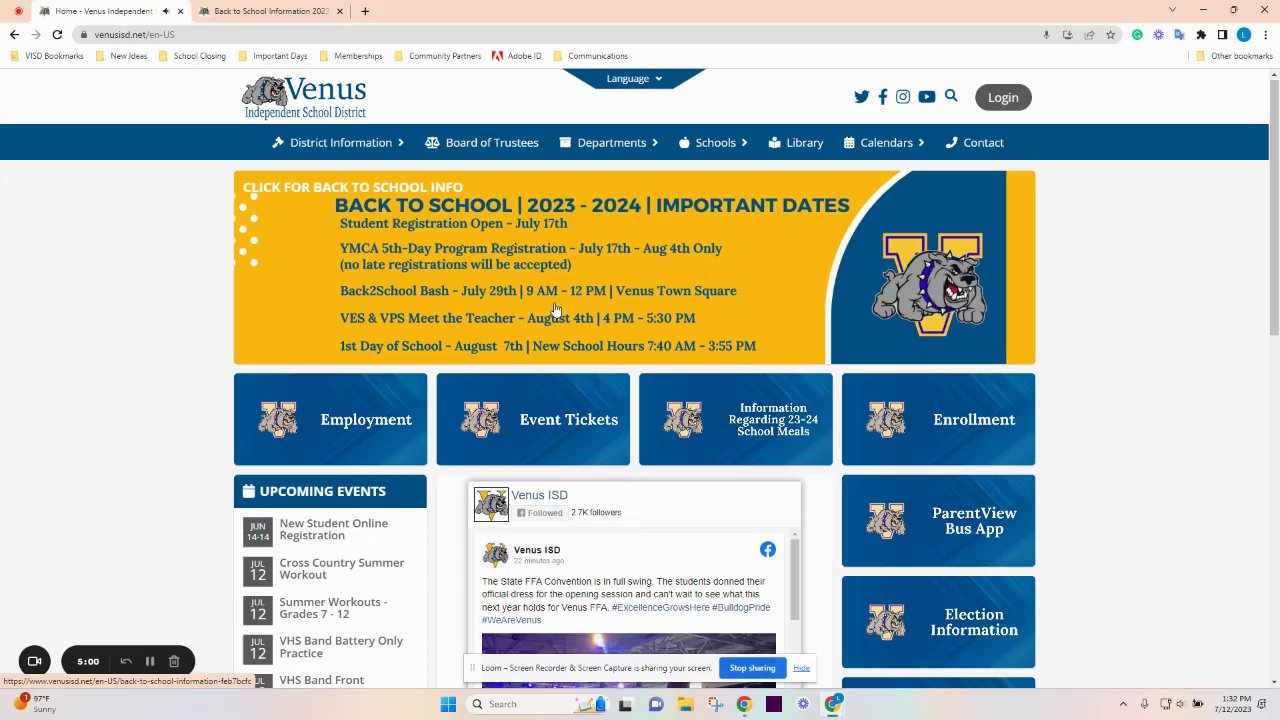
Task: Open Cross Country Summer Workout event
Action: point(341,568)
